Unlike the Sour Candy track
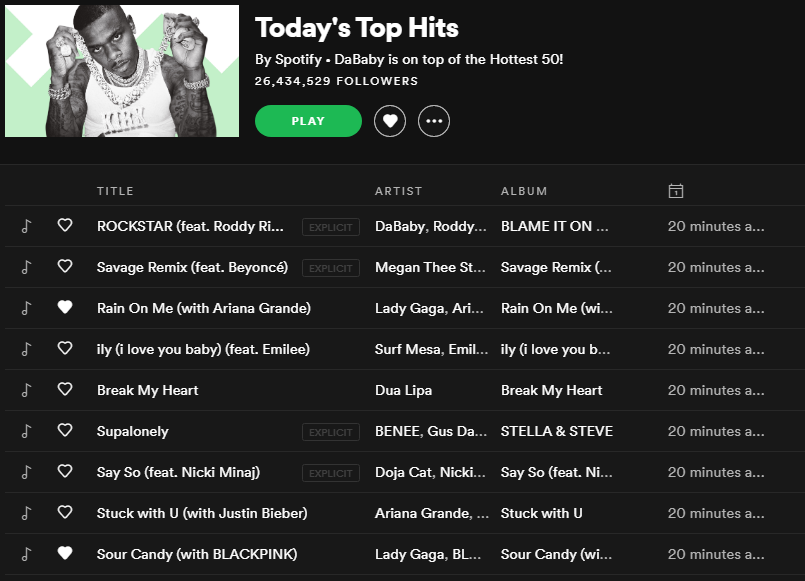The image size is (805, 581). pyautogui.click(x=65, y=553)
